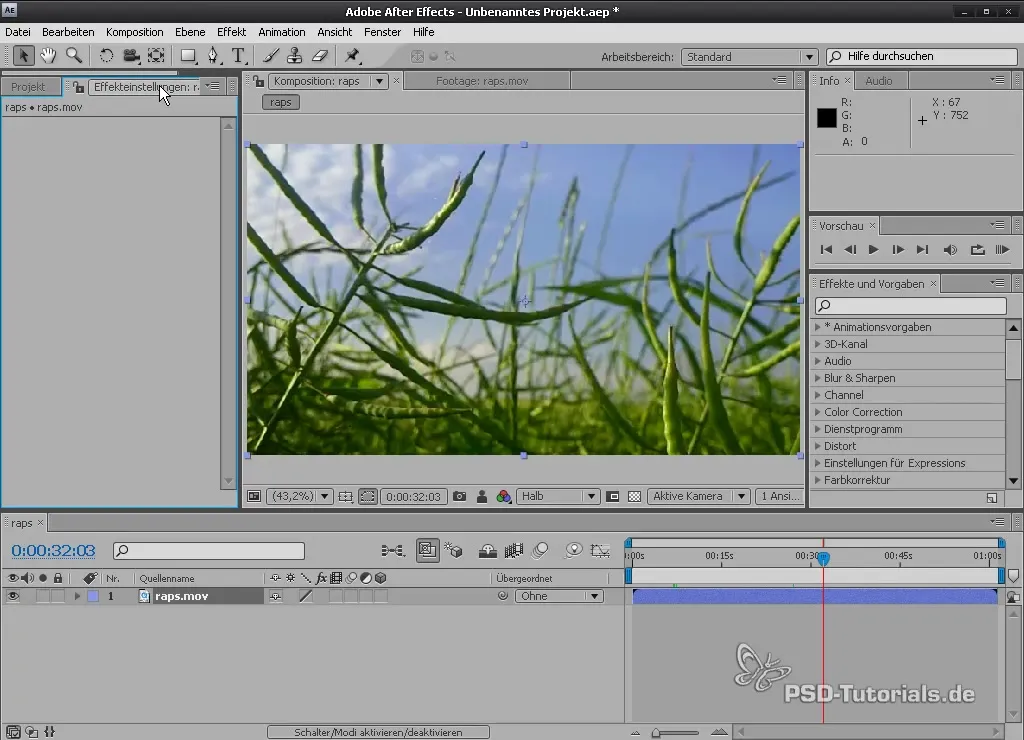Image resolution: width=1024 pixels, height=740 pixels.
Task: Show channel with RGB circles icon
Action: click(x=504, y=496)
